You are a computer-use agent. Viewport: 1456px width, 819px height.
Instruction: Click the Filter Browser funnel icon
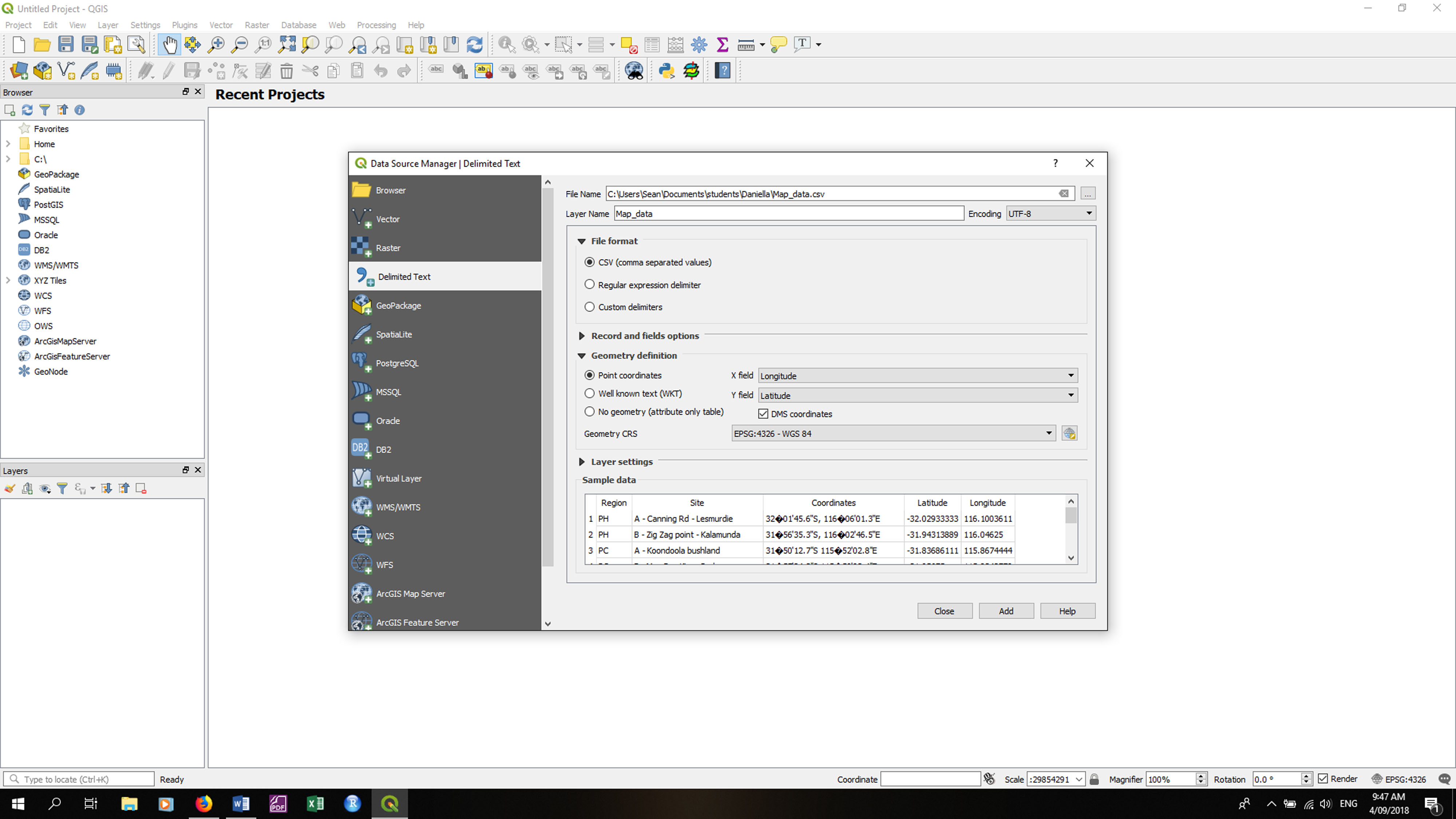tap(45, 110)
